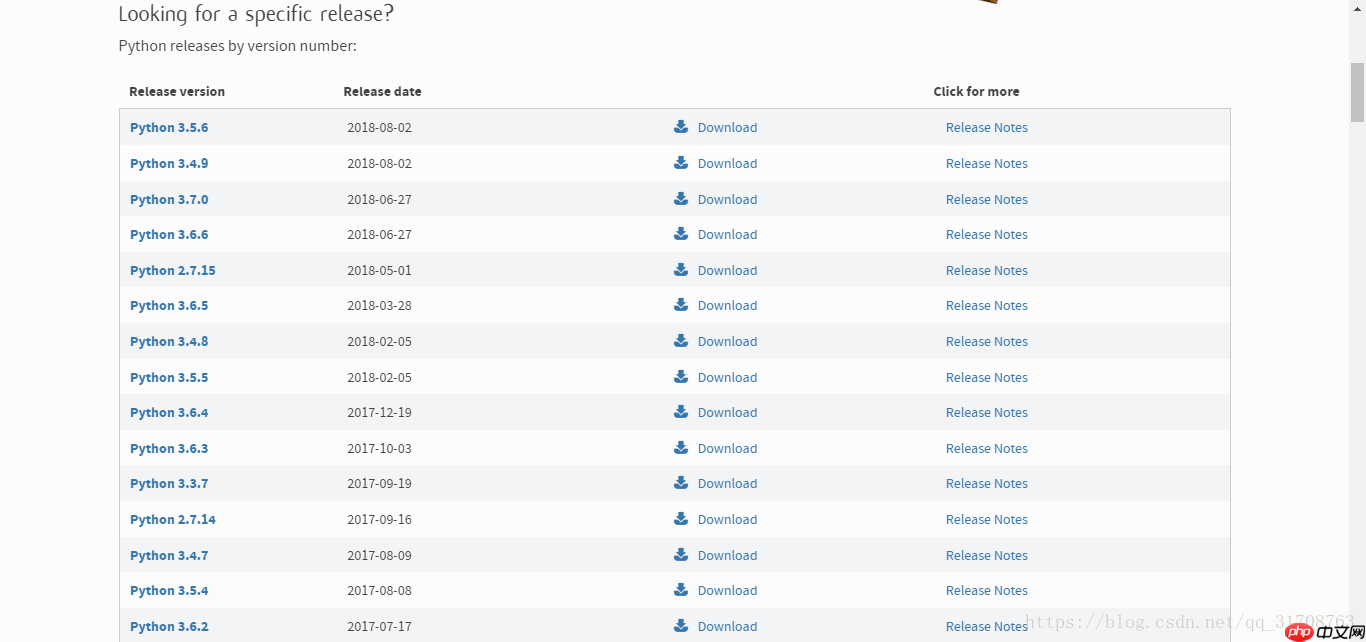Screen dimensions: 1366x642
Task: Click Download text for Python 3.6.3
Action: click(x=727, y=449)
